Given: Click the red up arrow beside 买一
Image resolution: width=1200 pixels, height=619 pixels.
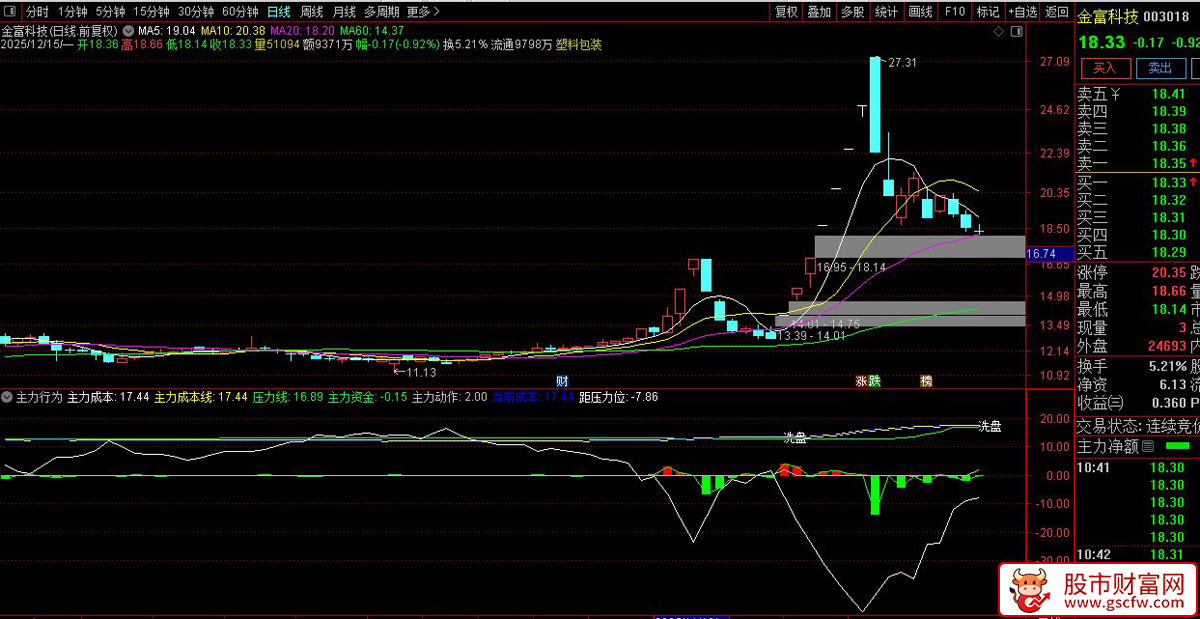Looking at the screenshot, I should (x=1195, y=182).
